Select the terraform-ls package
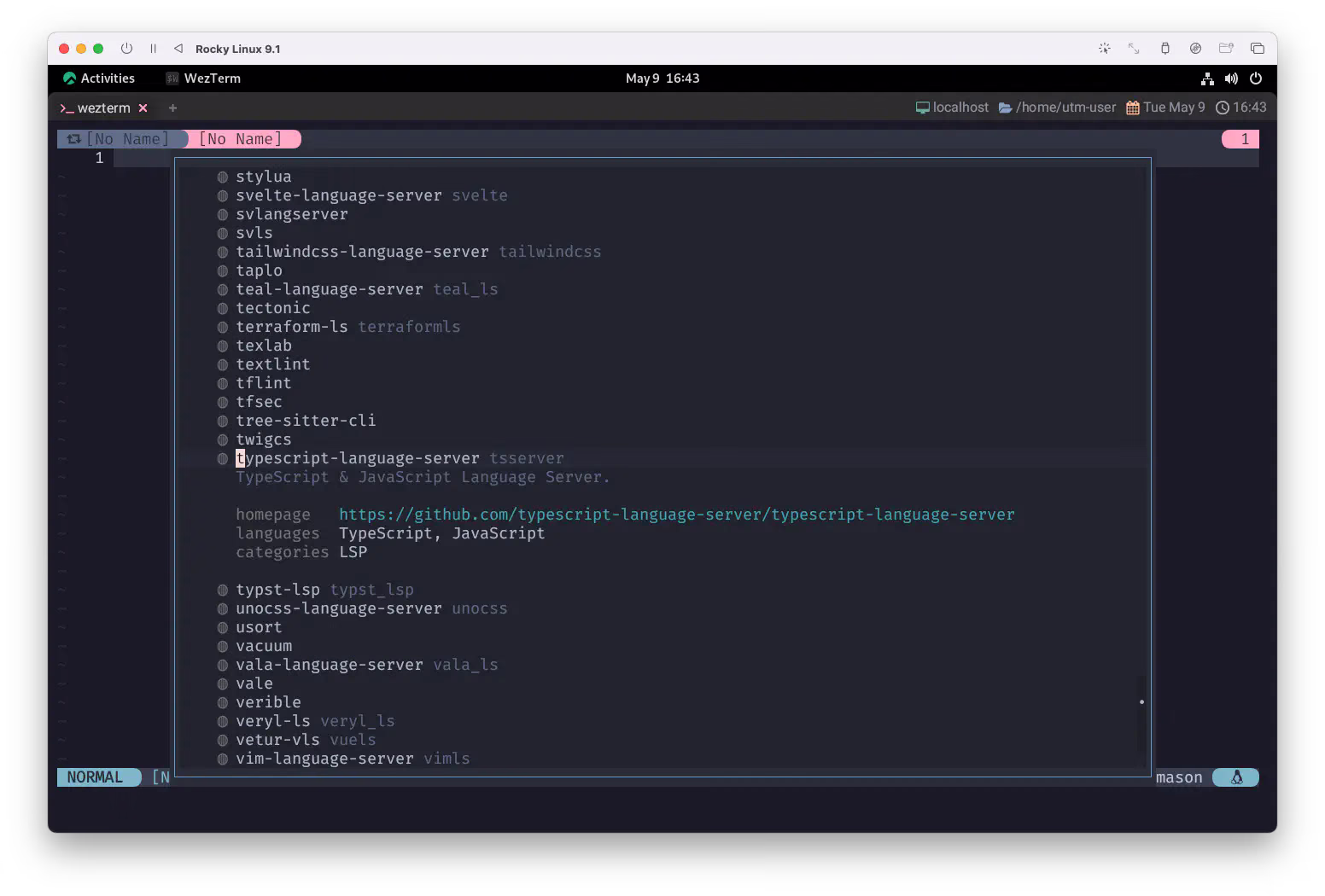1325x896 pixels. (x=292, y=327)
